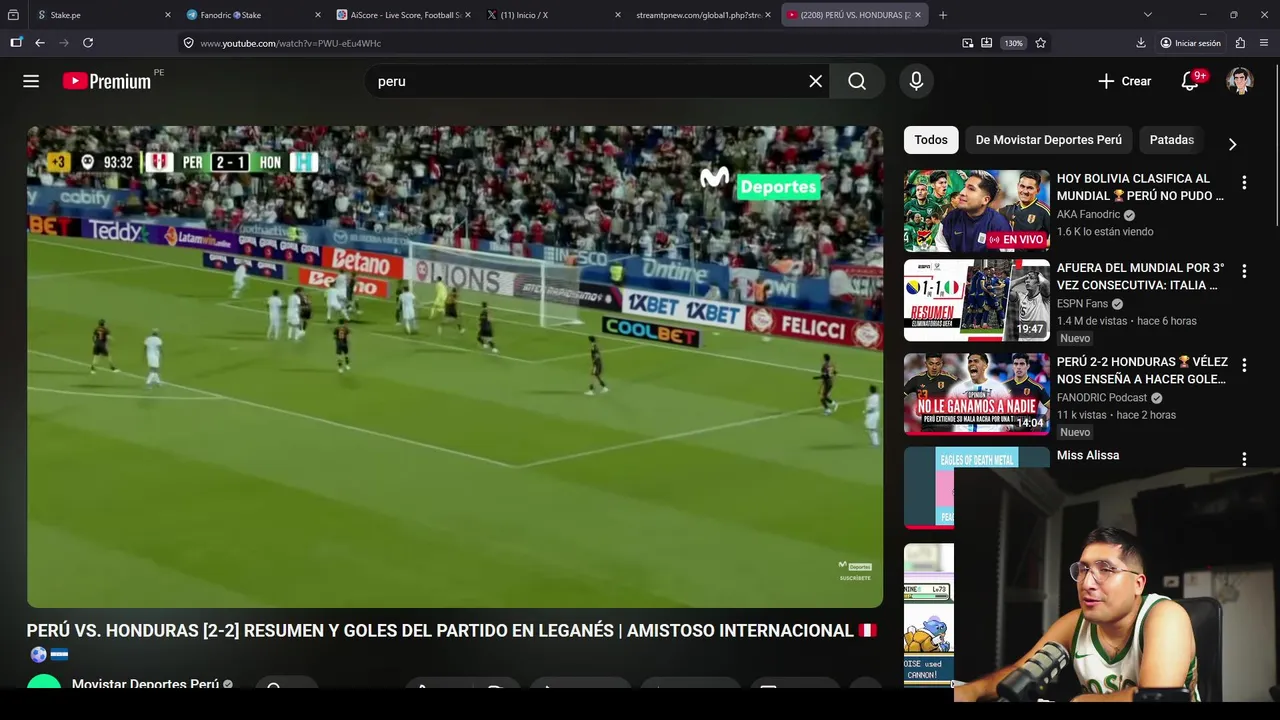
Task: Open browser extensions menu
Action: coord(1241,43)
